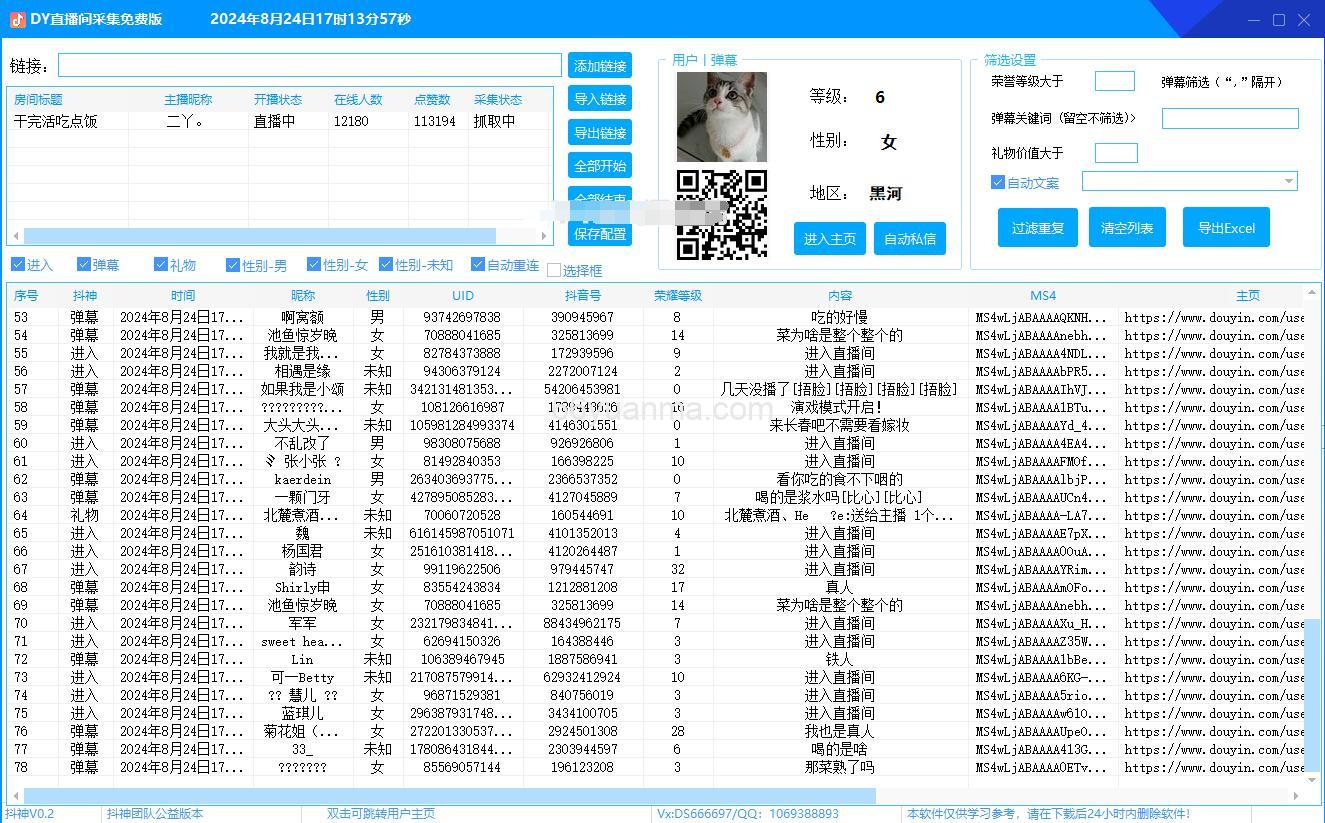This screenshot has height=823, width=1325.
Task: Export links using 导出链接
Action: click(599, 131)
